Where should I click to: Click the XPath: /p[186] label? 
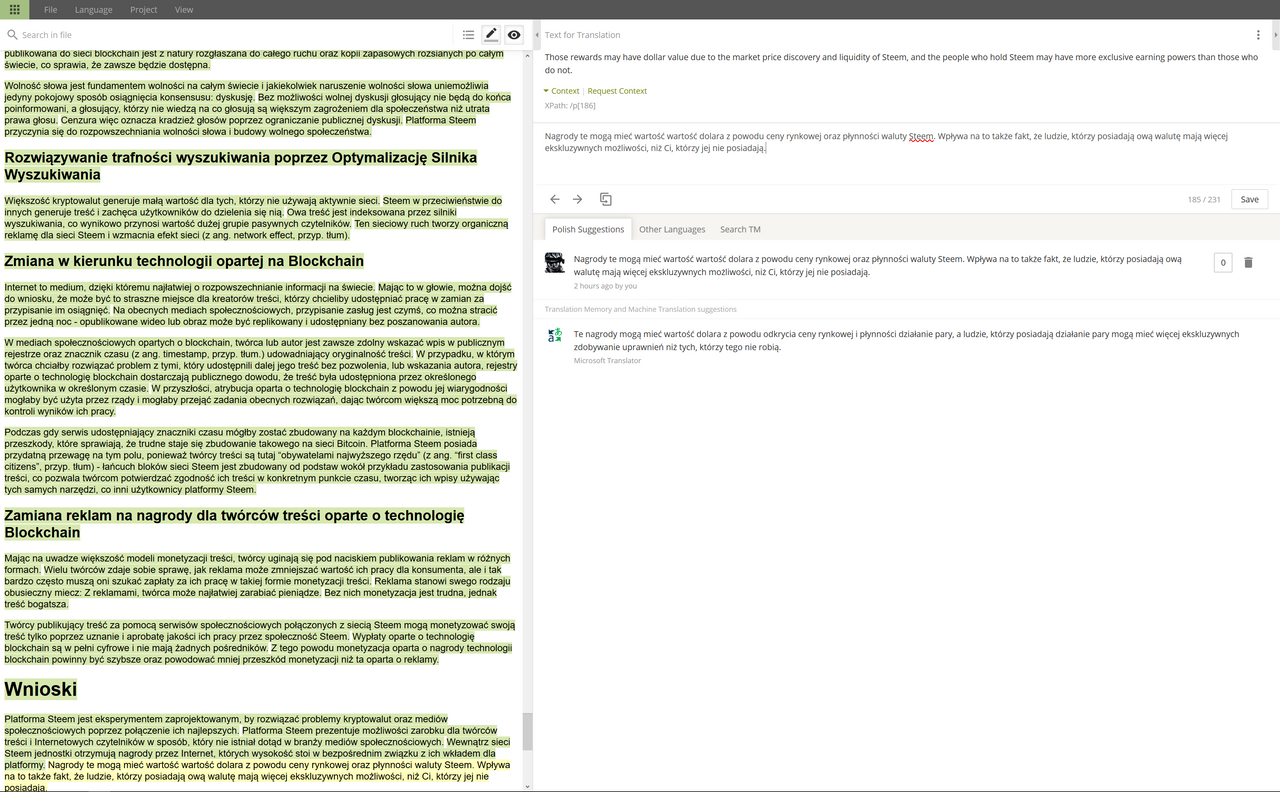coord(570,105)
